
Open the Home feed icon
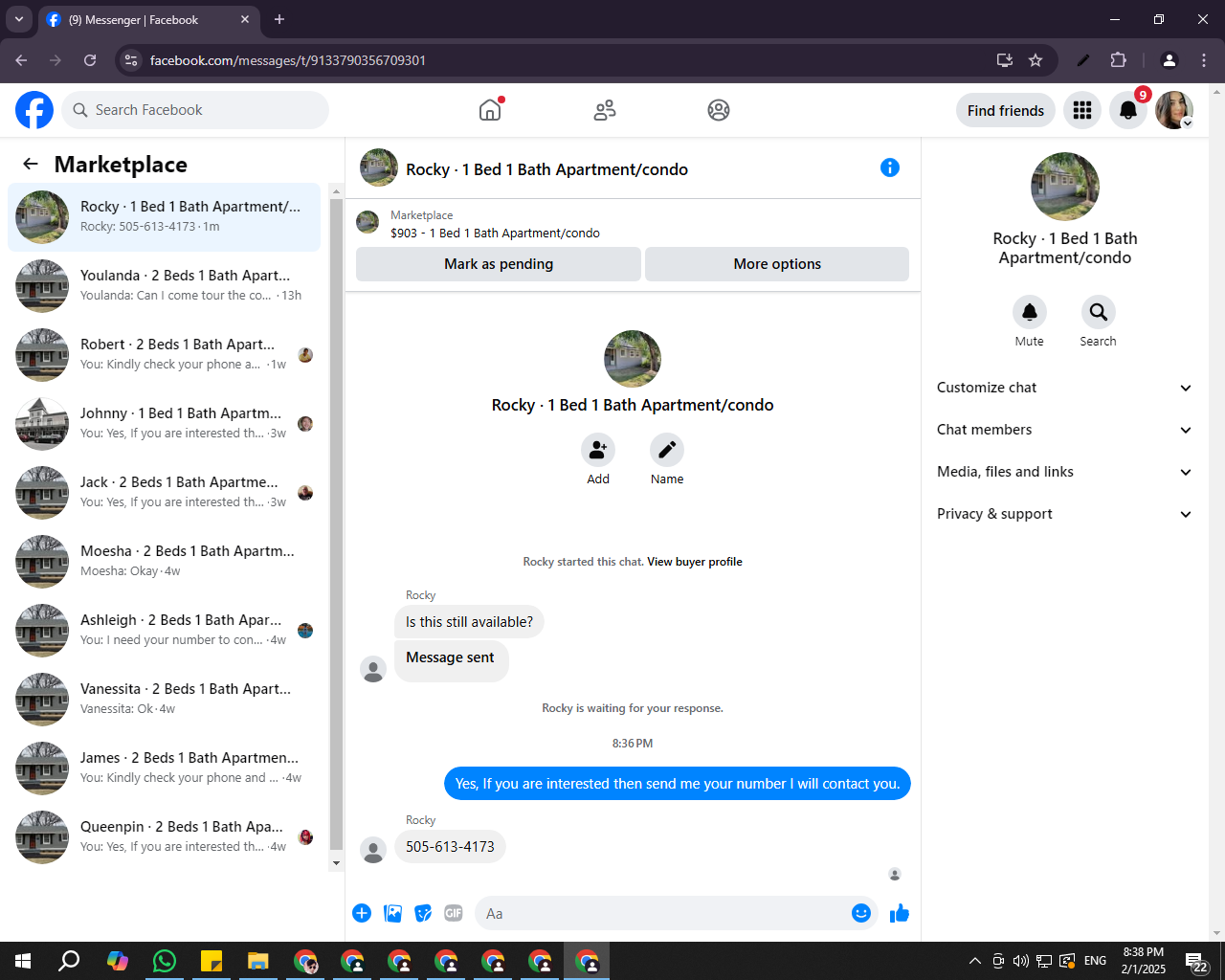pyautogui.click(x=490, y=110)
